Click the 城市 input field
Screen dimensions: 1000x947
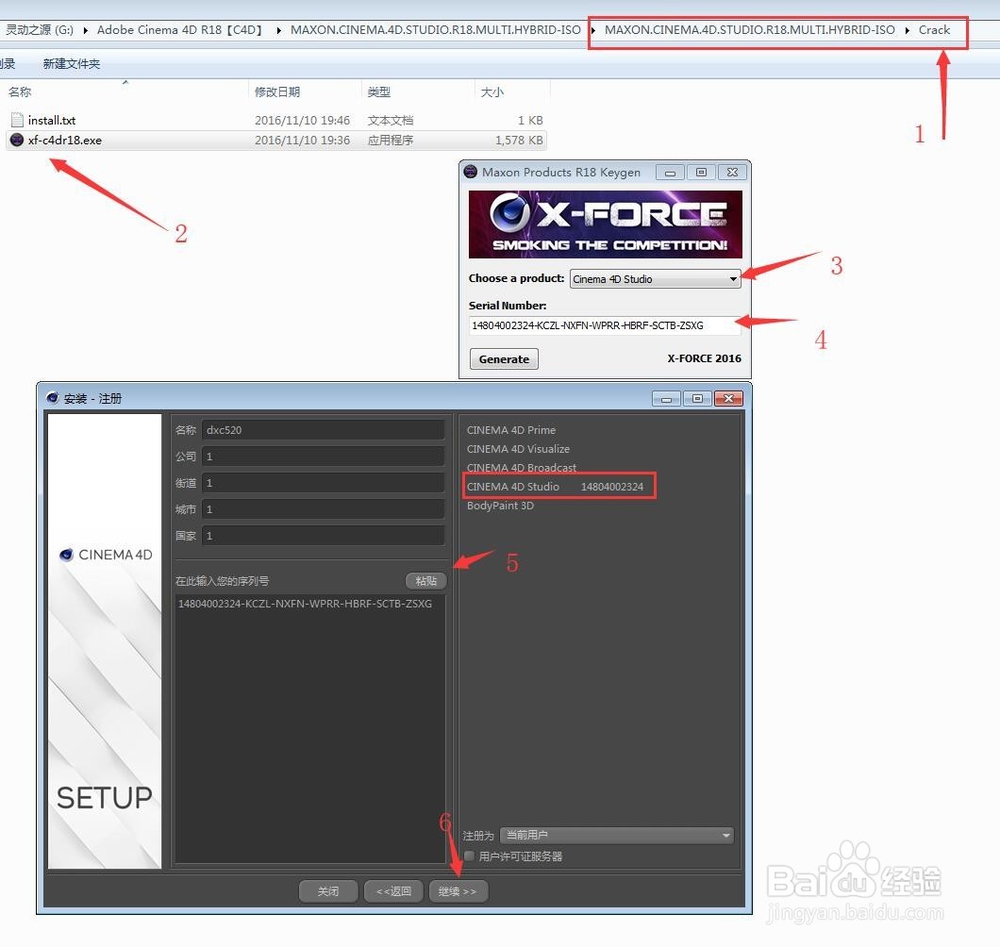pyautogui.click(x=323, y=509)
